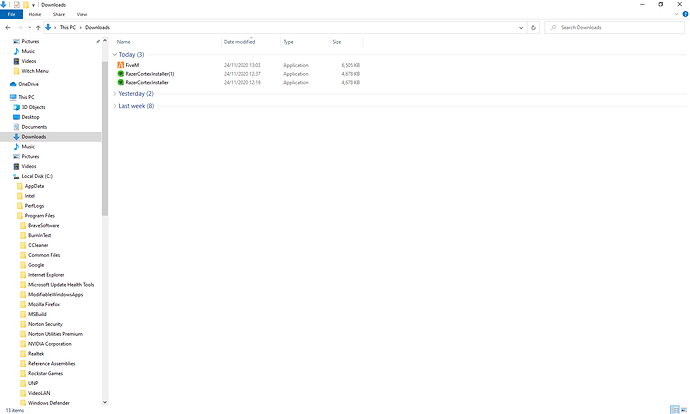The image size is (690, 414).
Task: Open the View ribbon tab
Action: (82, 14)
